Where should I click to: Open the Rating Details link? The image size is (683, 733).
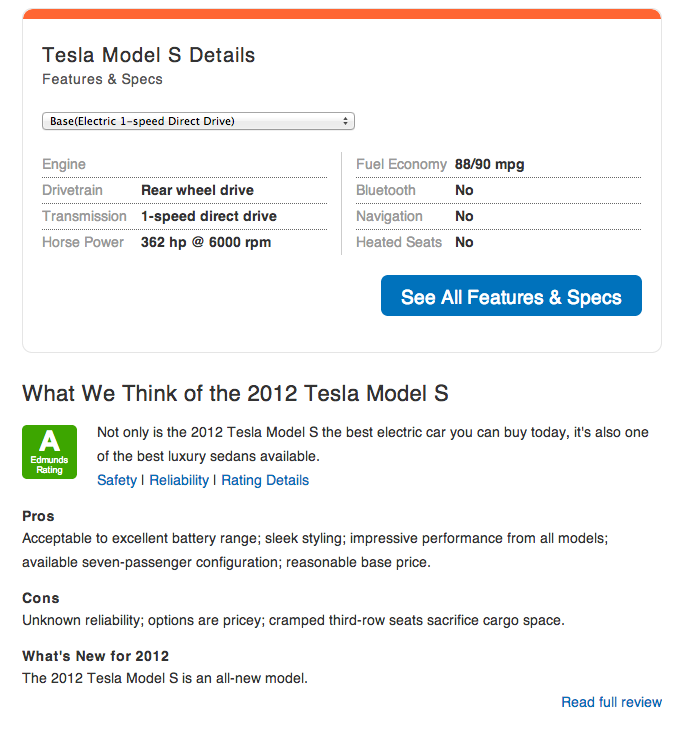tap(265, 480)
